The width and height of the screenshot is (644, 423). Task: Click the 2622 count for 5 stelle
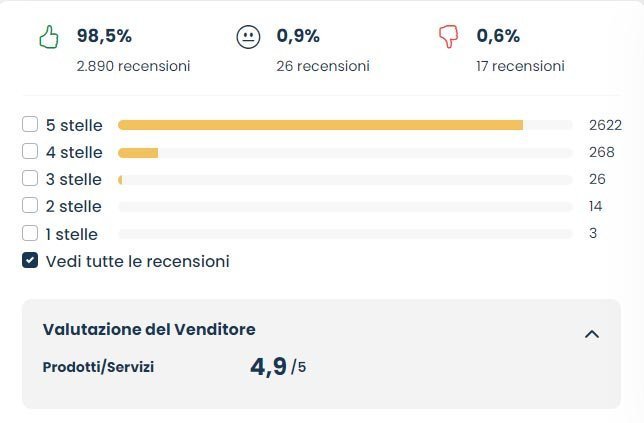(x=605, y=125)
